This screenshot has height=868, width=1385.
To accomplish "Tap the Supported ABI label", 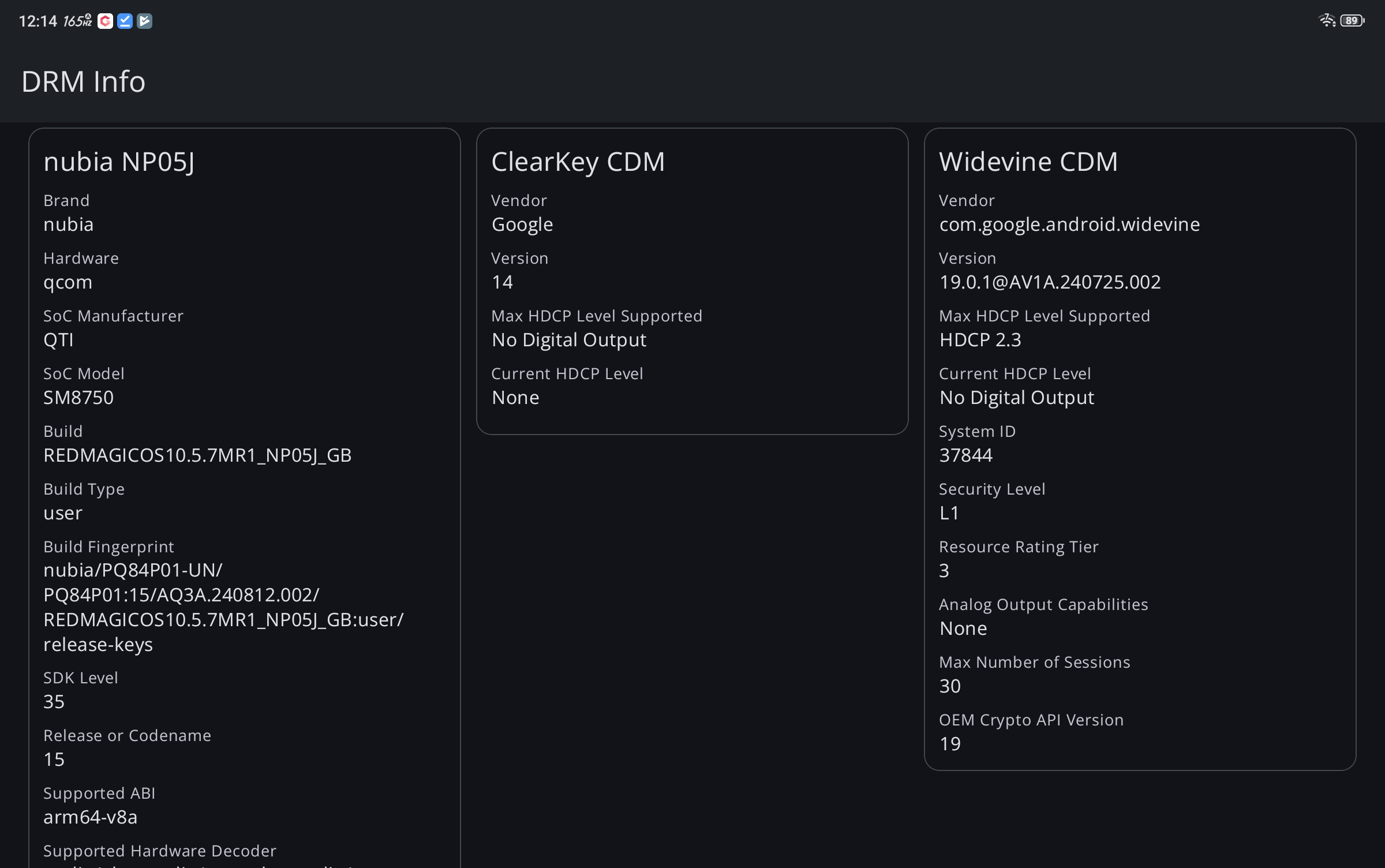I will (x=99, y=794).
